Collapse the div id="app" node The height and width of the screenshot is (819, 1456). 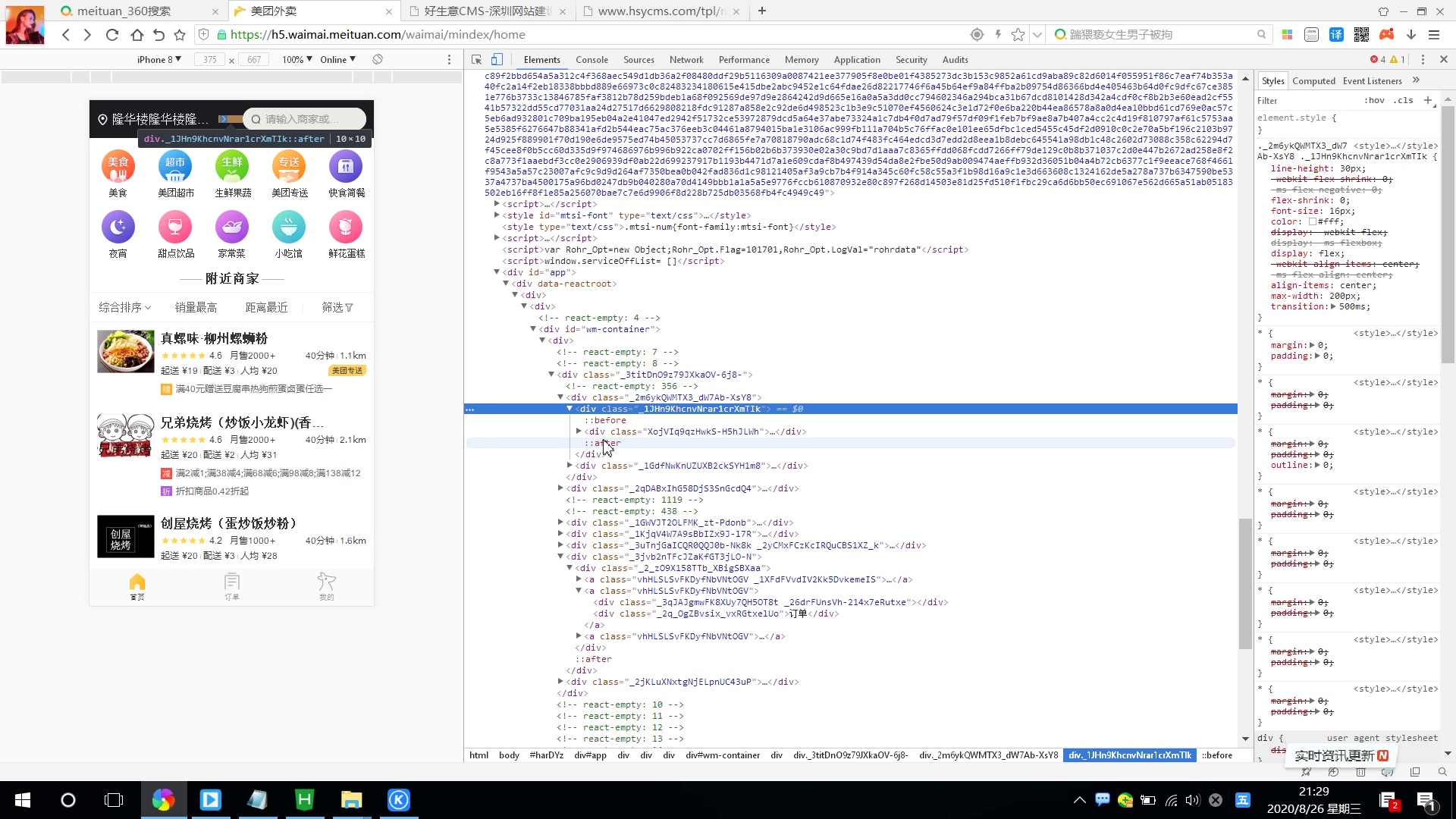(497, 272)
